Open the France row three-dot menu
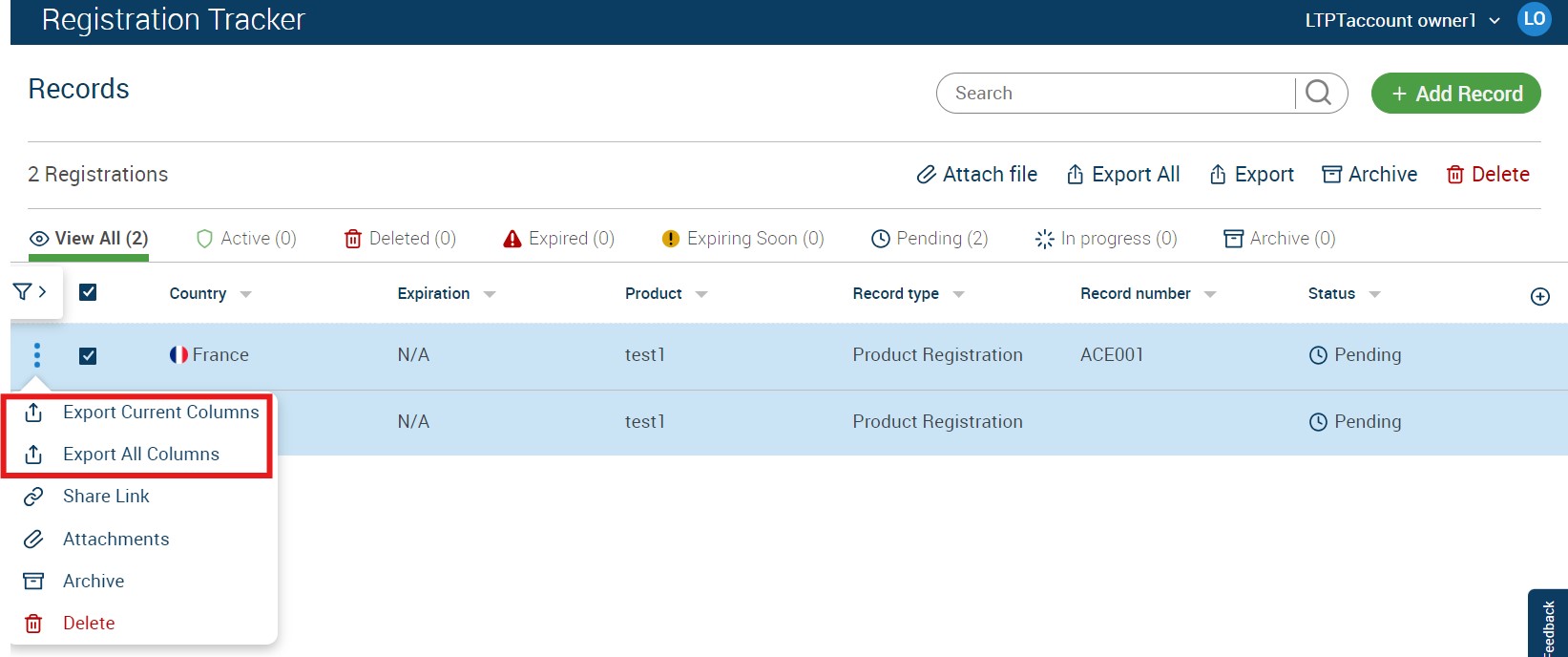 coord(37,355)
